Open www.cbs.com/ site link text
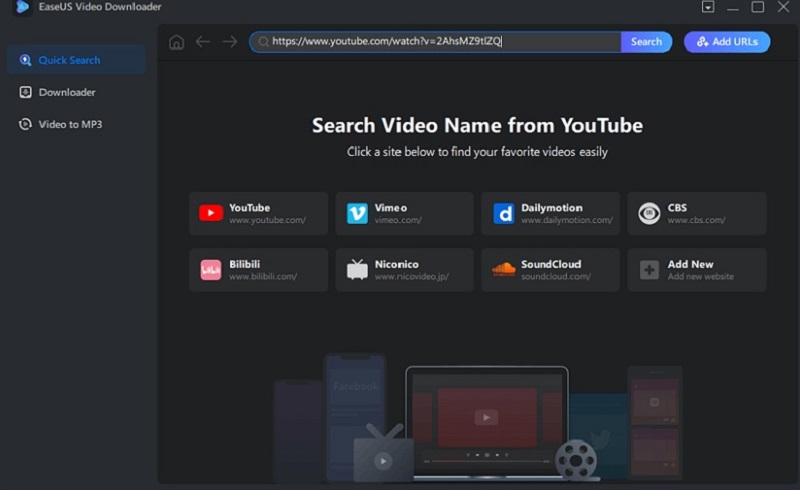Viewport: 800px width, 490px height. [696, 220]
